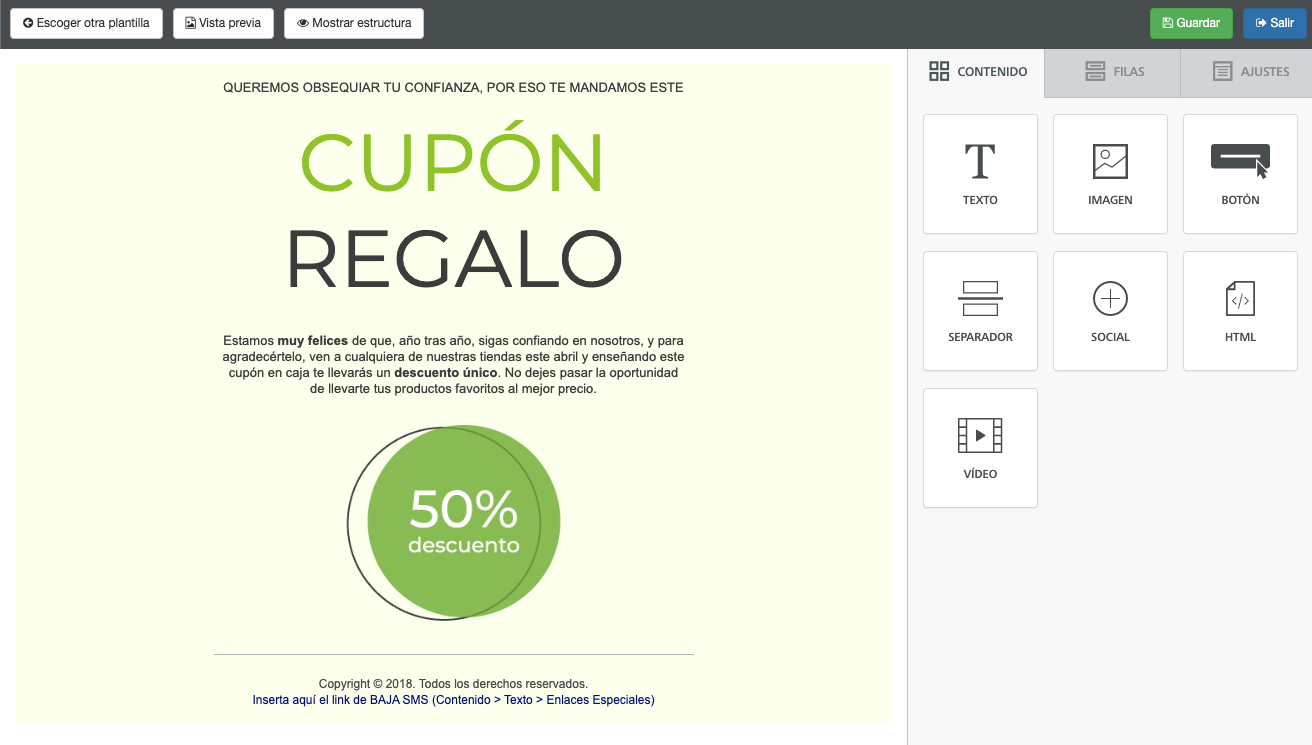Insert a Botón element

(1240, 173)
